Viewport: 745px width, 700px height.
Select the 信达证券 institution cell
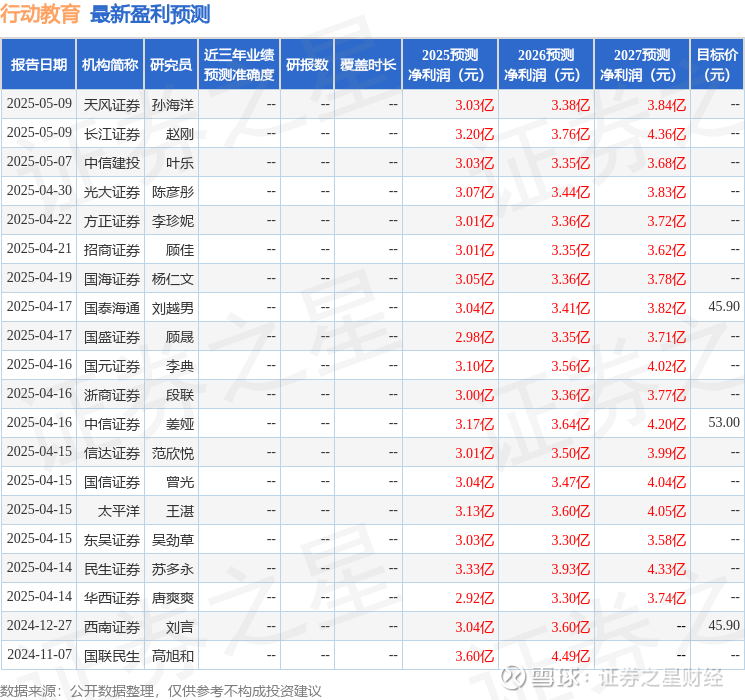pyautogui.click(x=112, y=453)
